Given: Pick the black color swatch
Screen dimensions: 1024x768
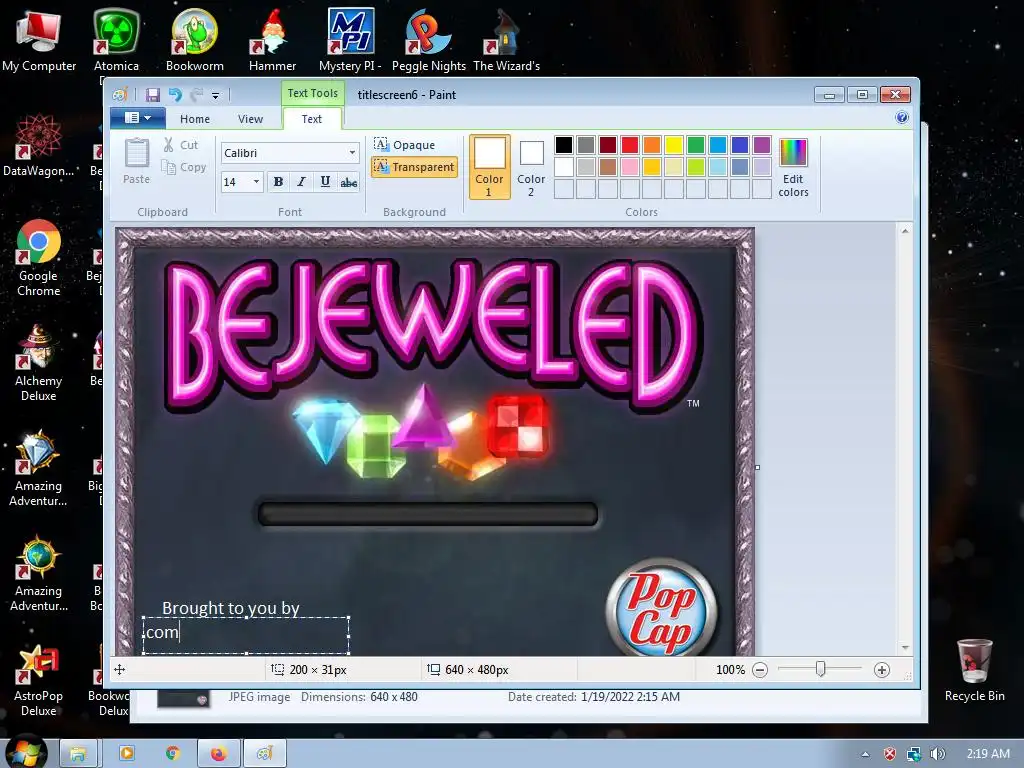Looking at the screenshot, I should 564,144.
